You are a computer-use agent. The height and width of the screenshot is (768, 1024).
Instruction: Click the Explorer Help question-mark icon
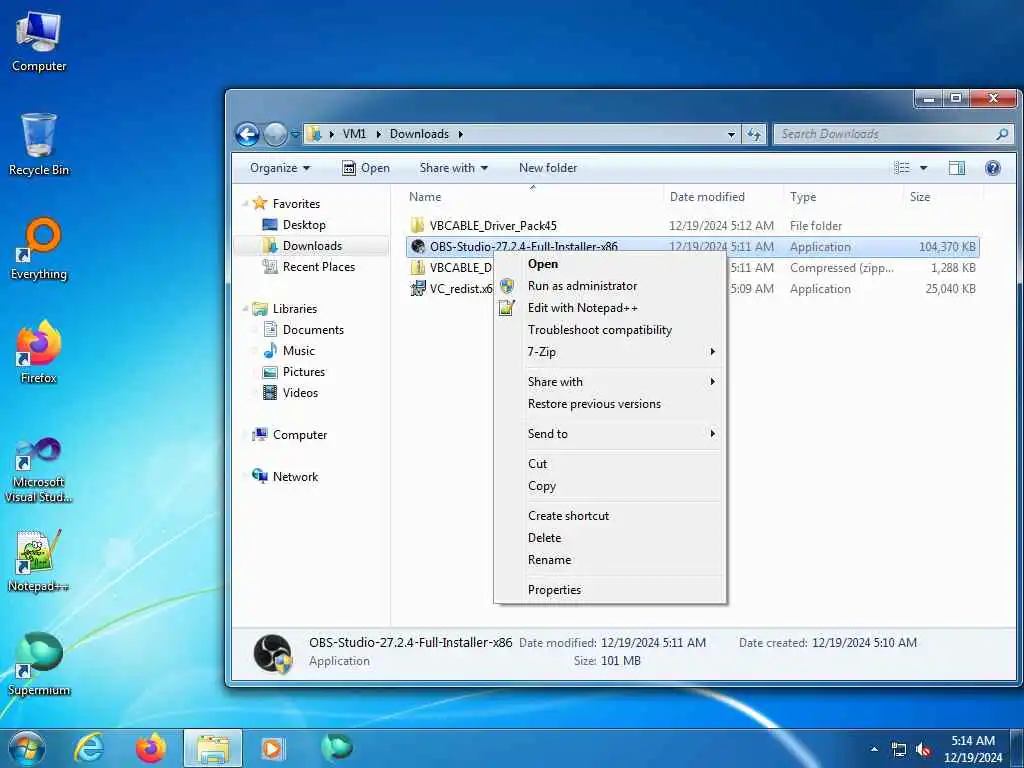(993, 168)
